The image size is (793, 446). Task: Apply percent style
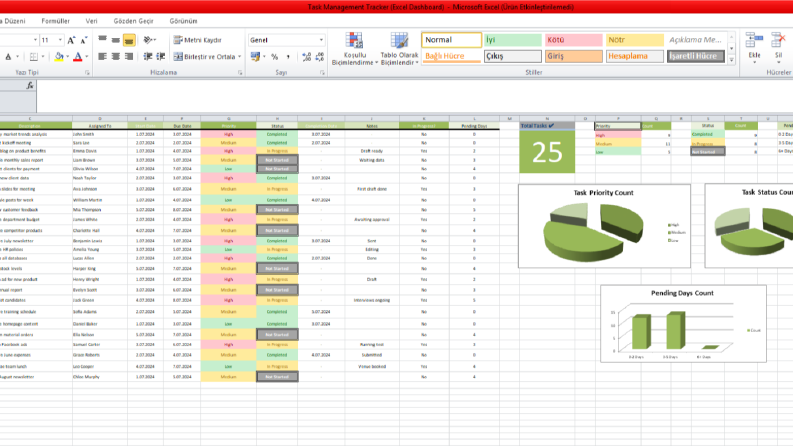[x=275, y=57]
